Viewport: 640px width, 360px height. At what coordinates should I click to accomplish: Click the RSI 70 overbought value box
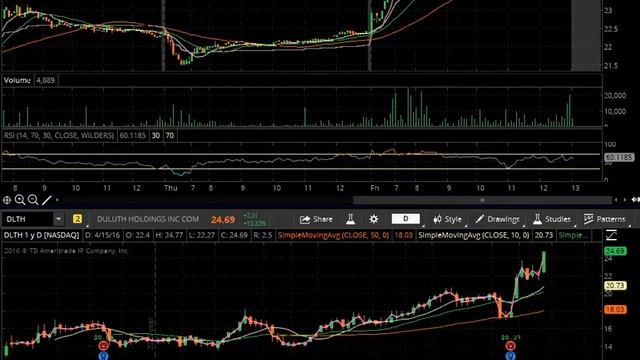coord(170,136)
